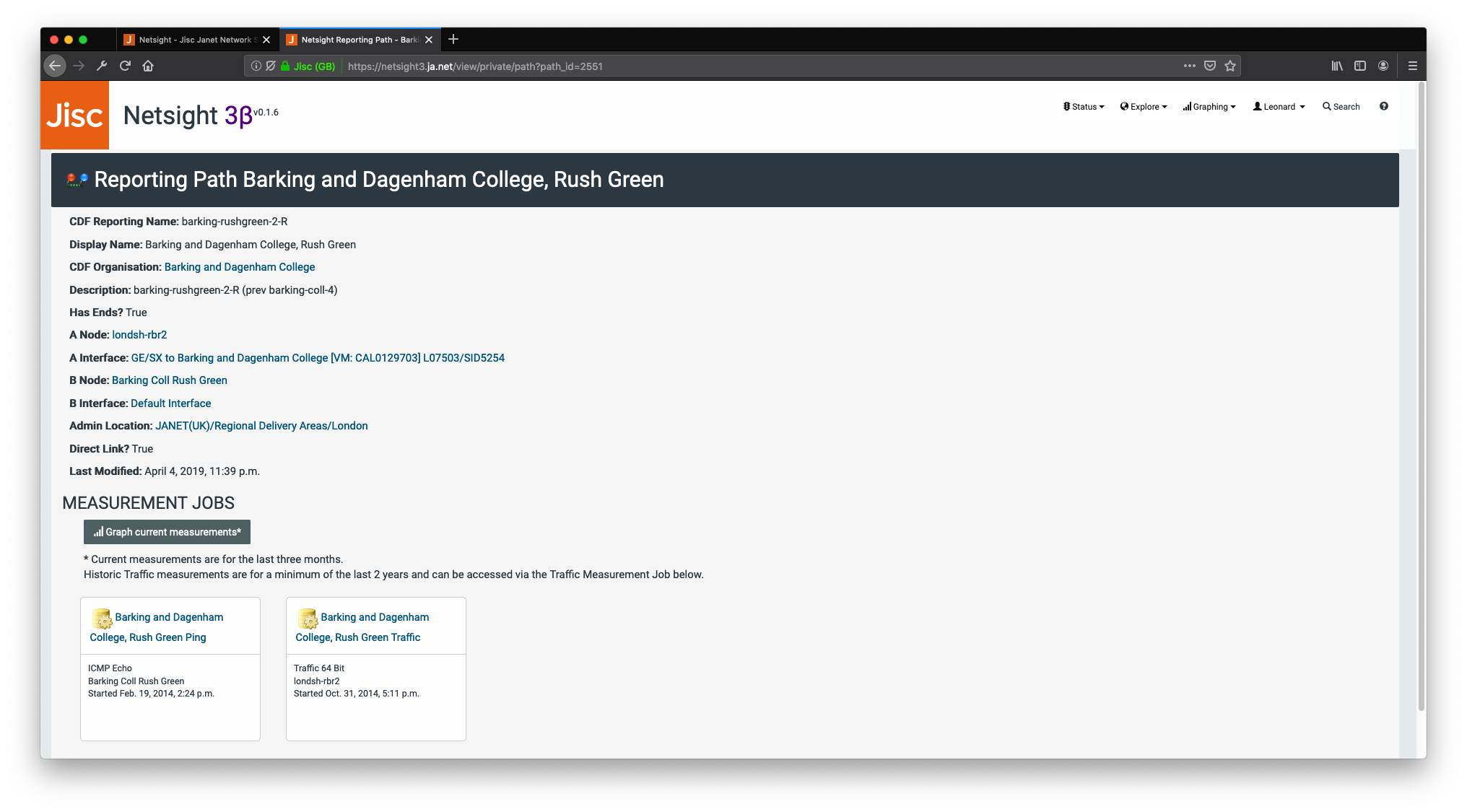1467x812 pixels.
Task: Click the Started Oct. 31, 2014 text
Action: (x=357, y=694)
